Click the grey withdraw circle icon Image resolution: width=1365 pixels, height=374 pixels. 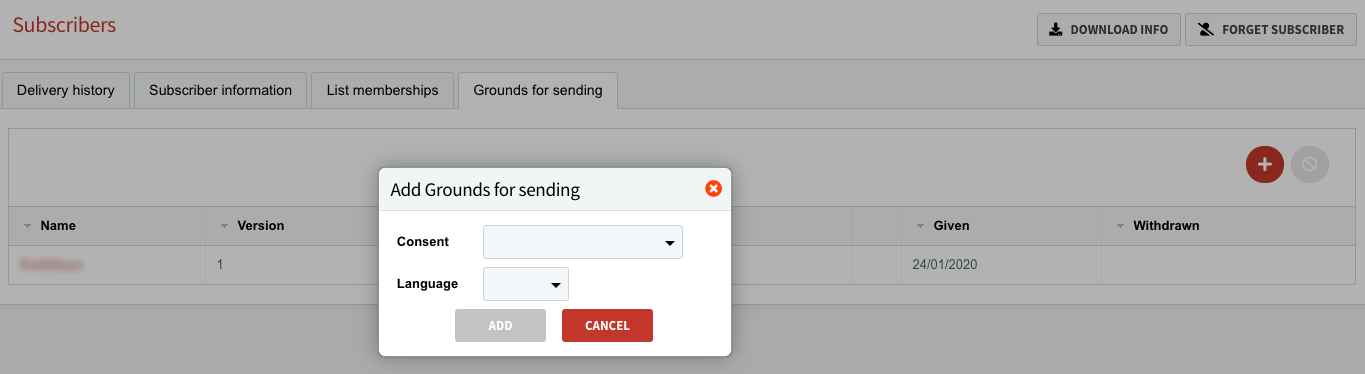[1309, 164]
